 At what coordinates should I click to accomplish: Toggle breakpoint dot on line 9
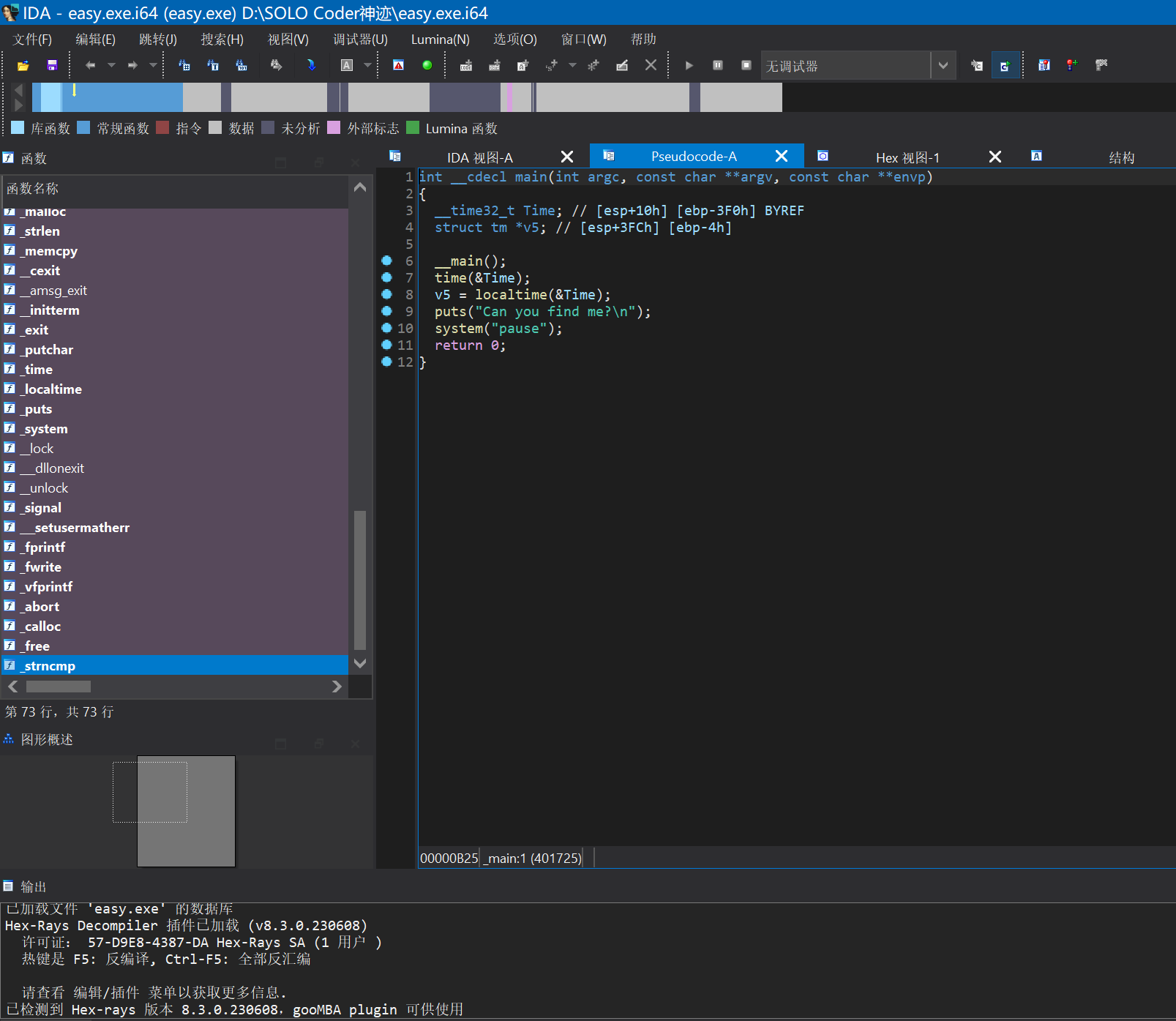(386, 311)
